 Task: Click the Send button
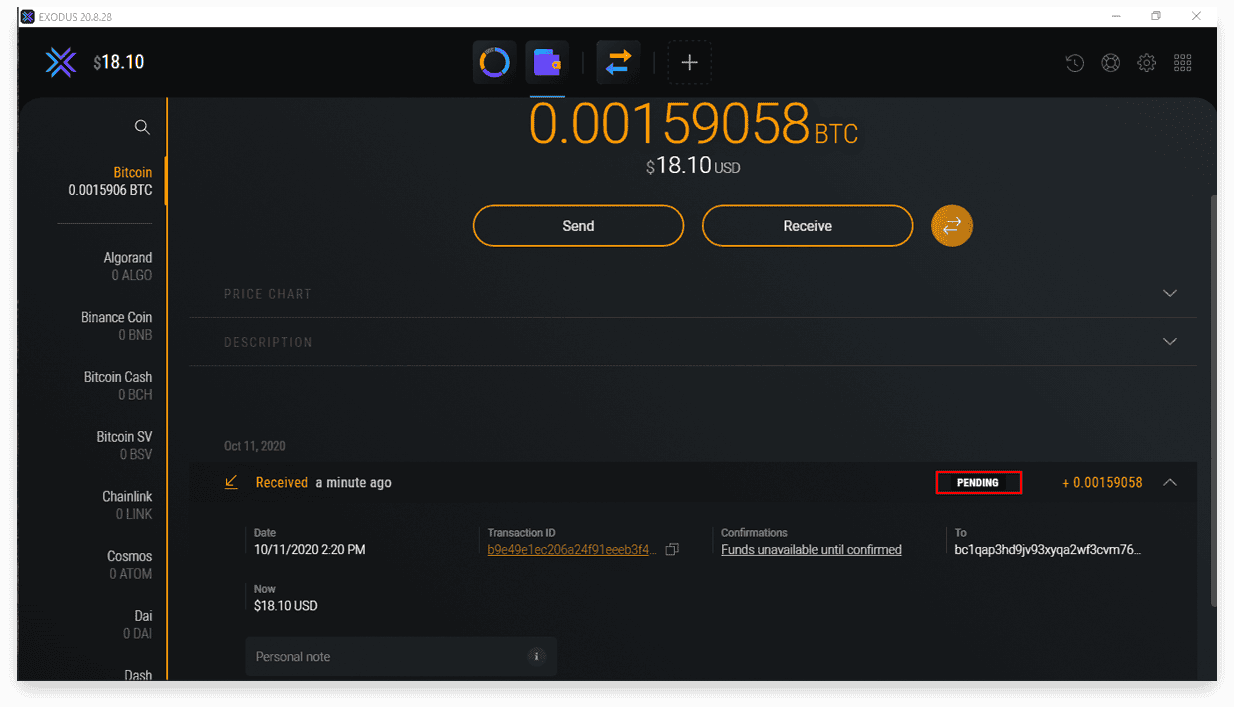(578, 226)
